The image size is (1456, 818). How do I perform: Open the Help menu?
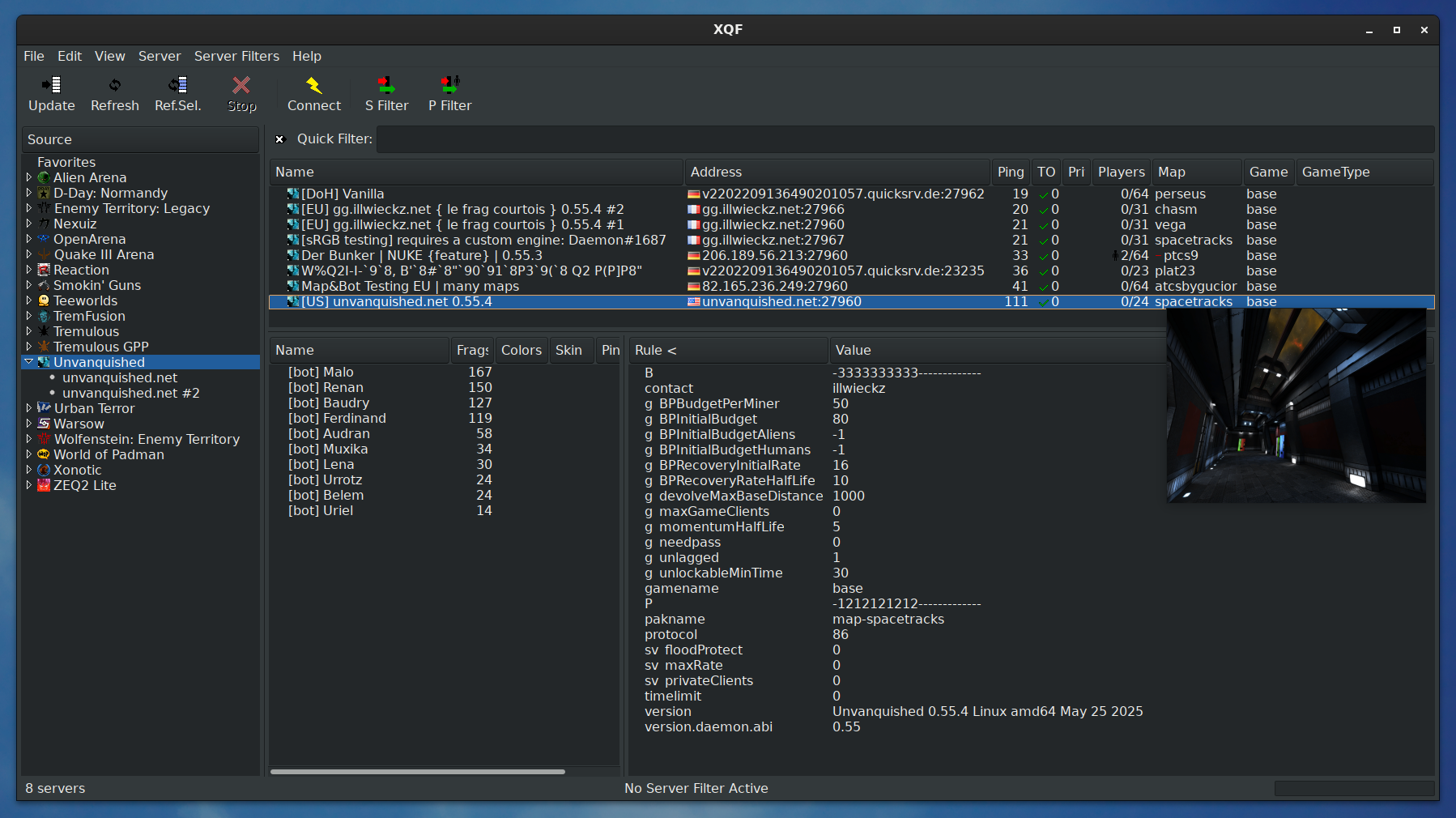tap(307, 56)
